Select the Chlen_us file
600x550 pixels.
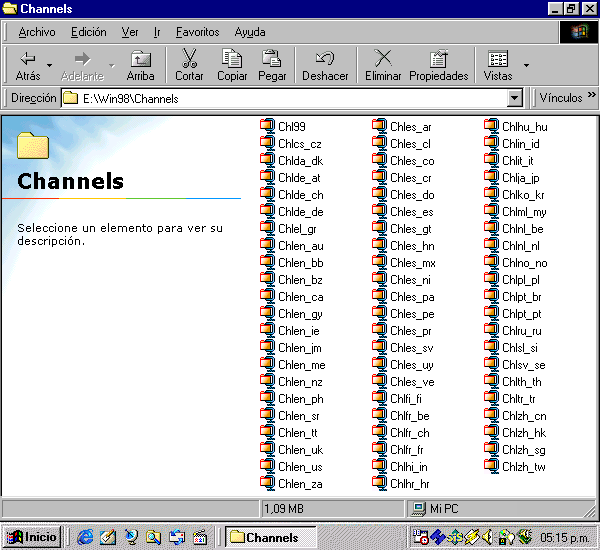[x=291, y=467]
